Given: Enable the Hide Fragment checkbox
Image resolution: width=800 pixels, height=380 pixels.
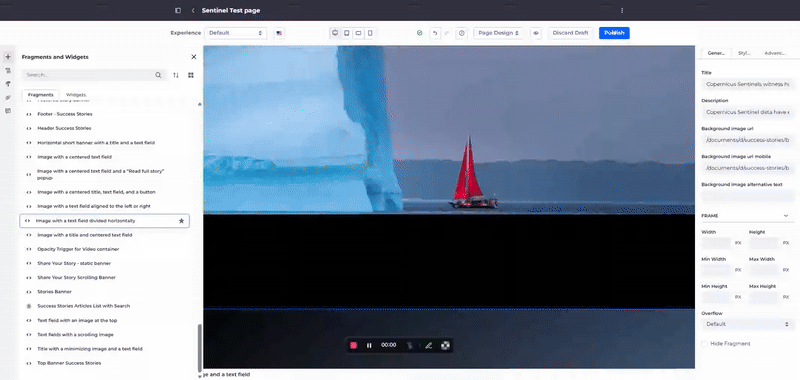Looking at the screenshot, I should coord(705,344).
